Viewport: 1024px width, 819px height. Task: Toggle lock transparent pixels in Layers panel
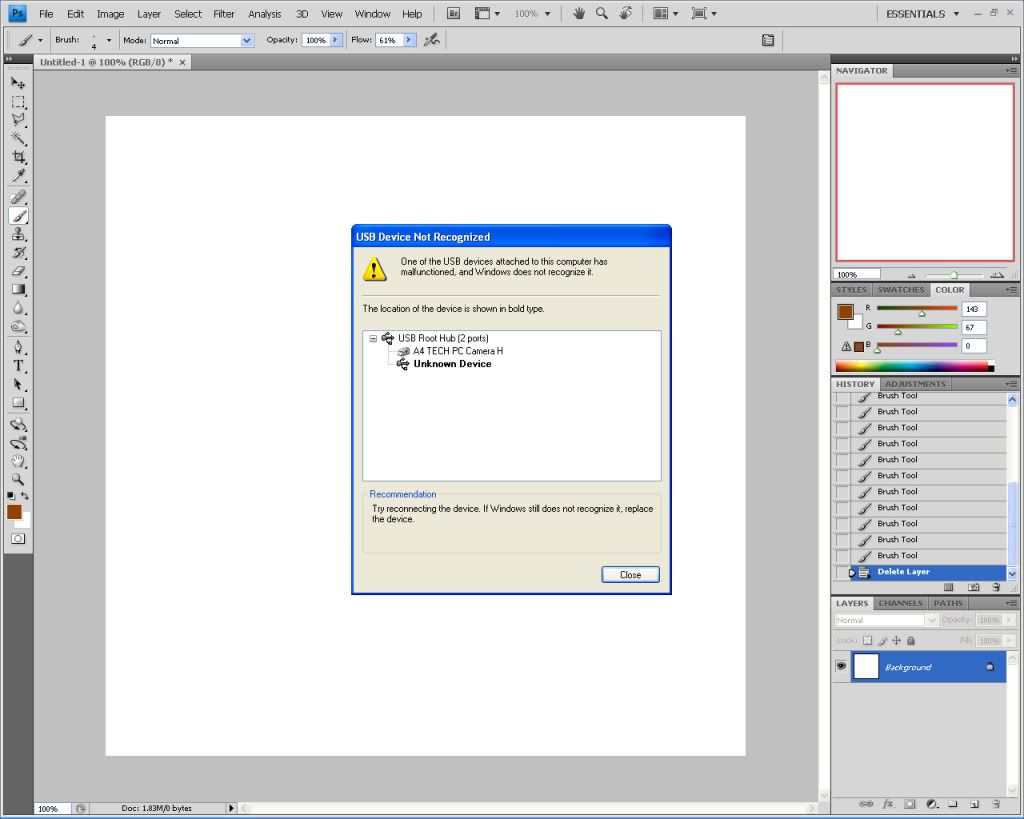click(867, 641)
